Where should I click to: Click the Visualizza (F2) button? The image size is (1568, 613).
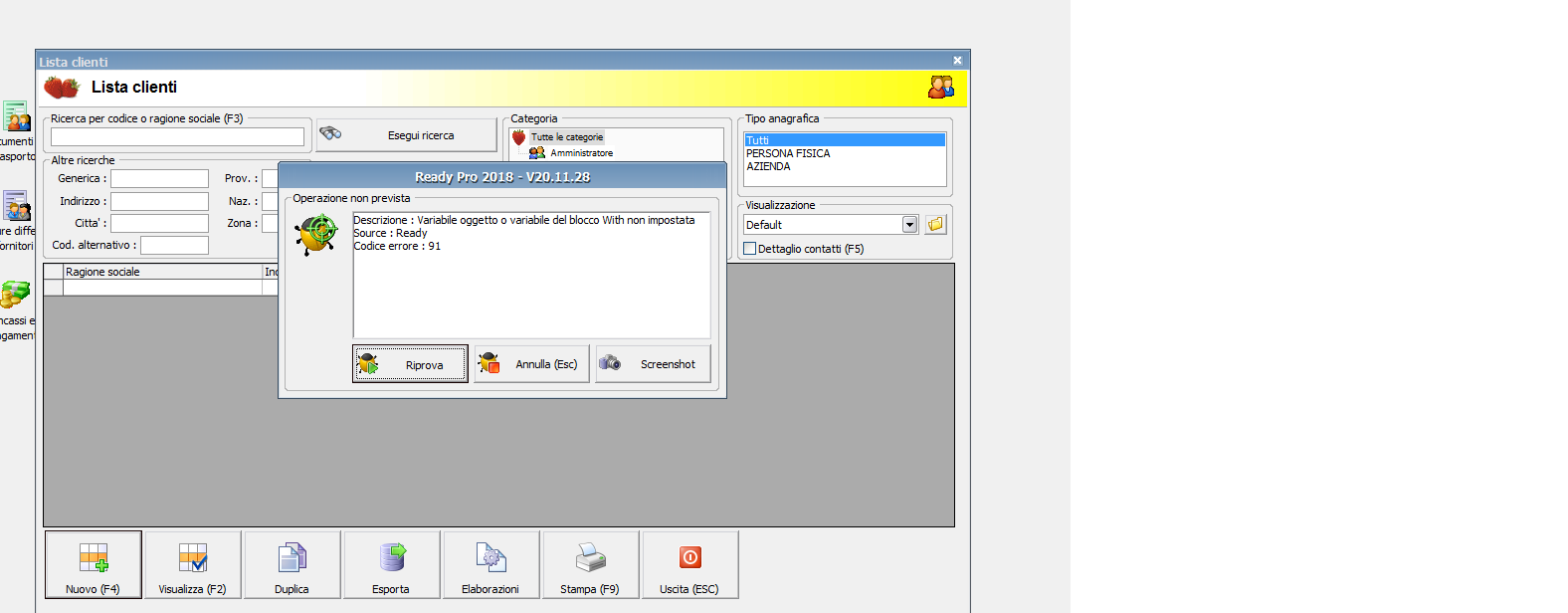(193, 564)
